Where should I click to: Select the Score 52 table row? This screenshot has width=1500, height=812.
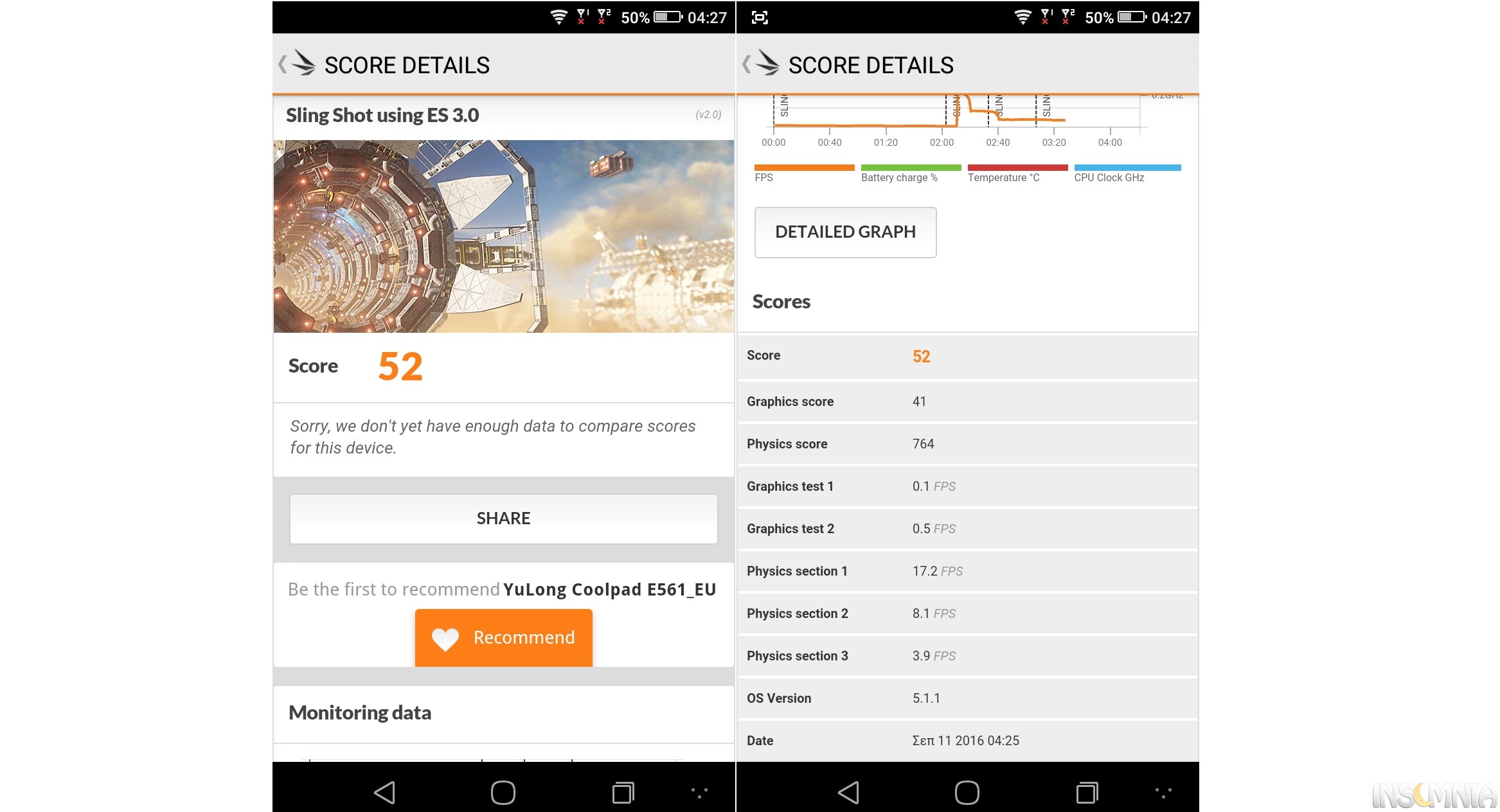pos(967,356)
